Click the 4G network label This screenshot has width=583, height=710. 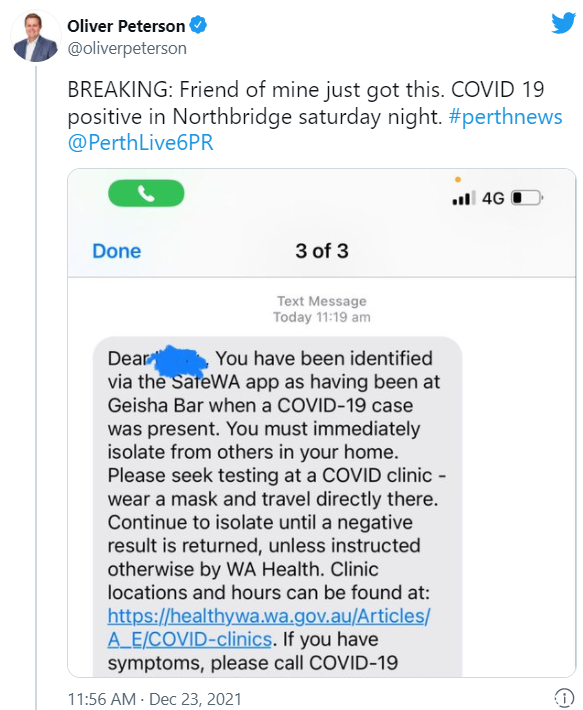coord(493,198)
